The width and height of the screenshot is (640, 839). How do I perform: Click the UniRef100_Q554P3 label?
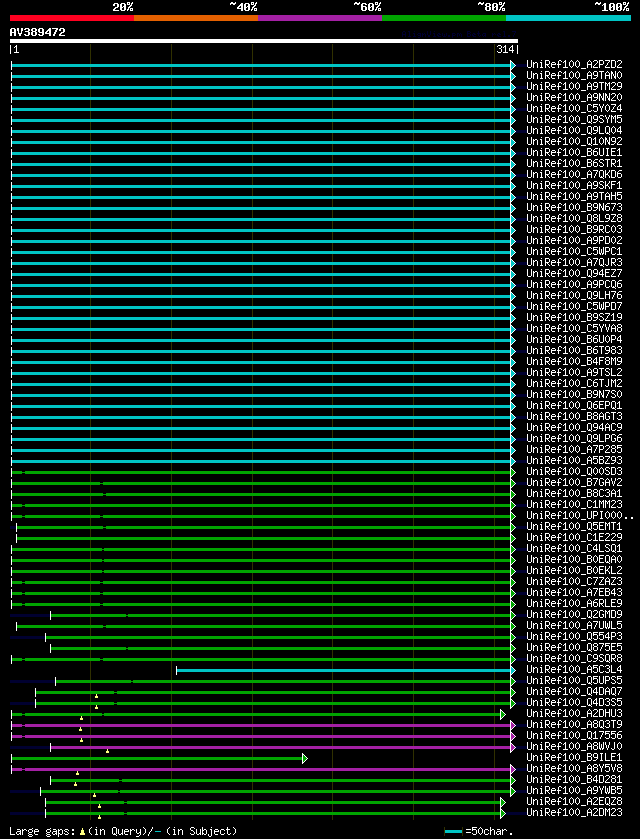point(574,637)
